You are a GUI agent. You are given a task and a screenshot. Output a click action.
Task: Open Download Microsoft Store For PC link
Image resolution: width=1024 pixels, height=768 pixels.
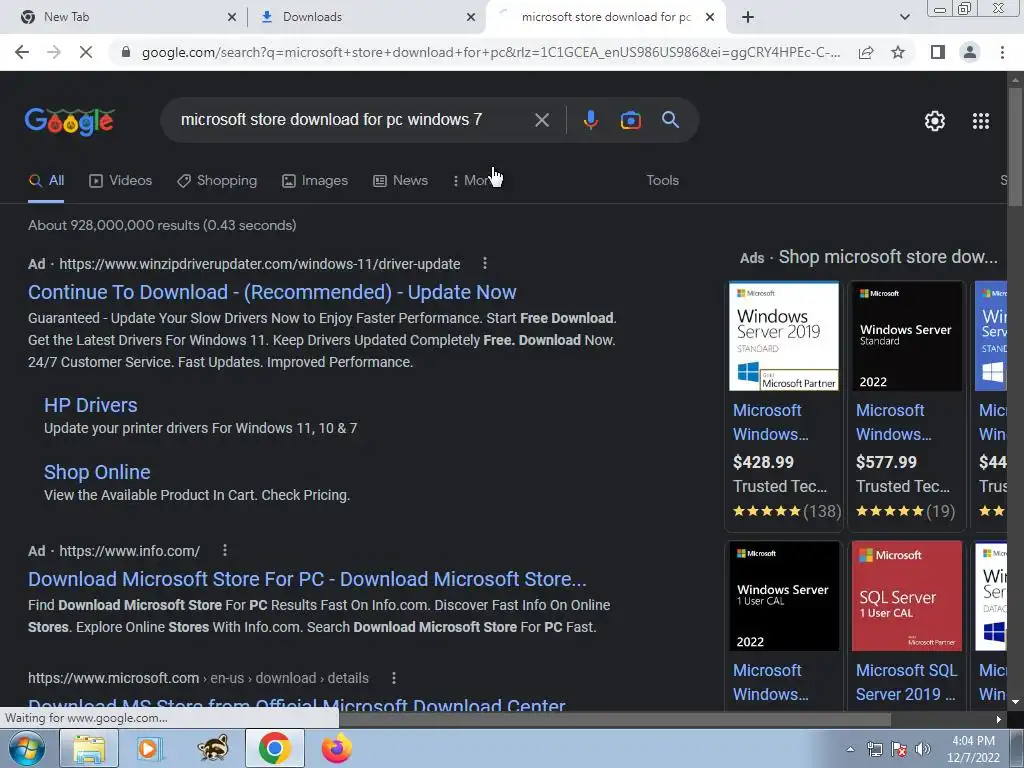point(307,579)
